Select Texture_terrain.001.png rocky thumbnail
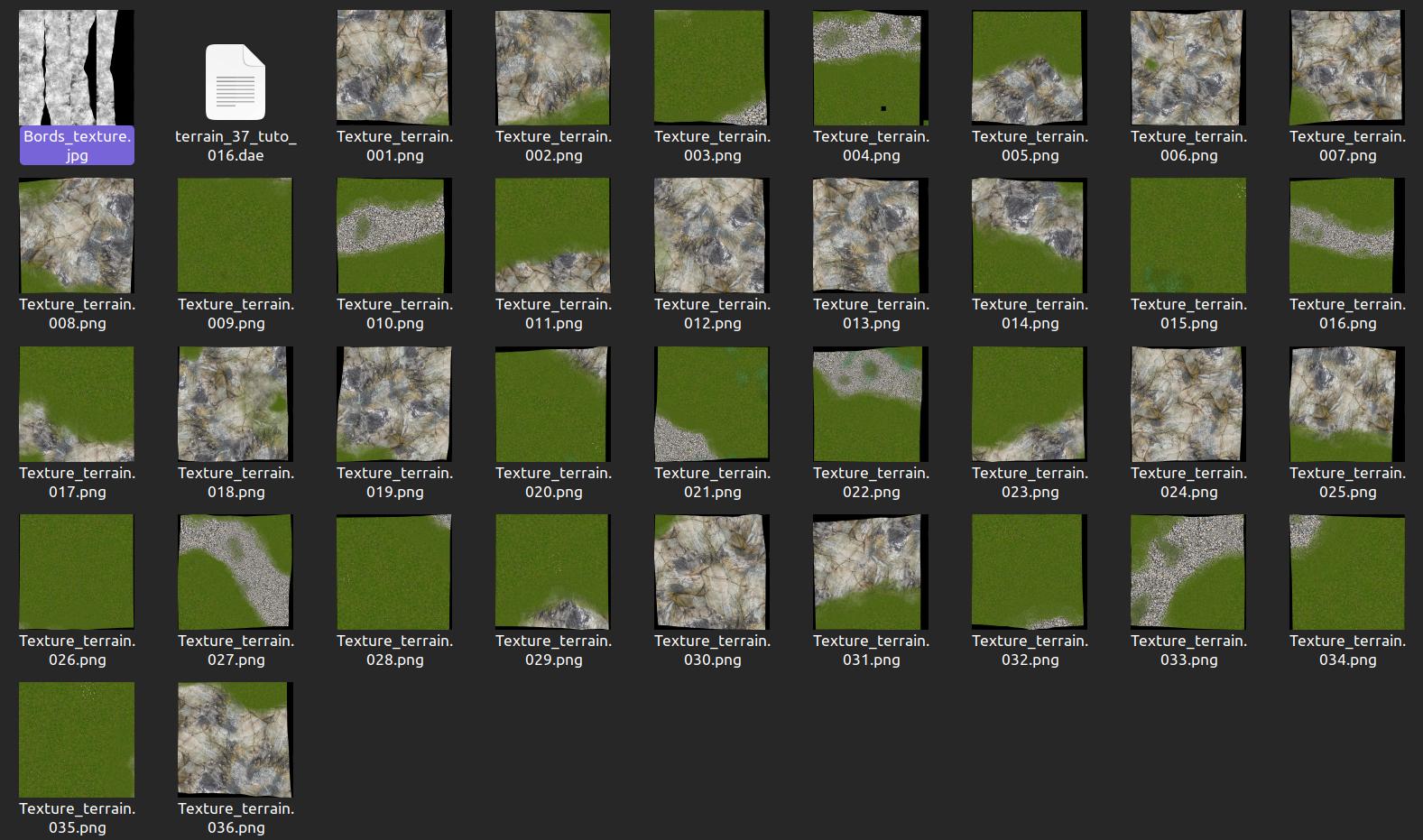This screenshot has width=1423, height=840. coord(394,68)
